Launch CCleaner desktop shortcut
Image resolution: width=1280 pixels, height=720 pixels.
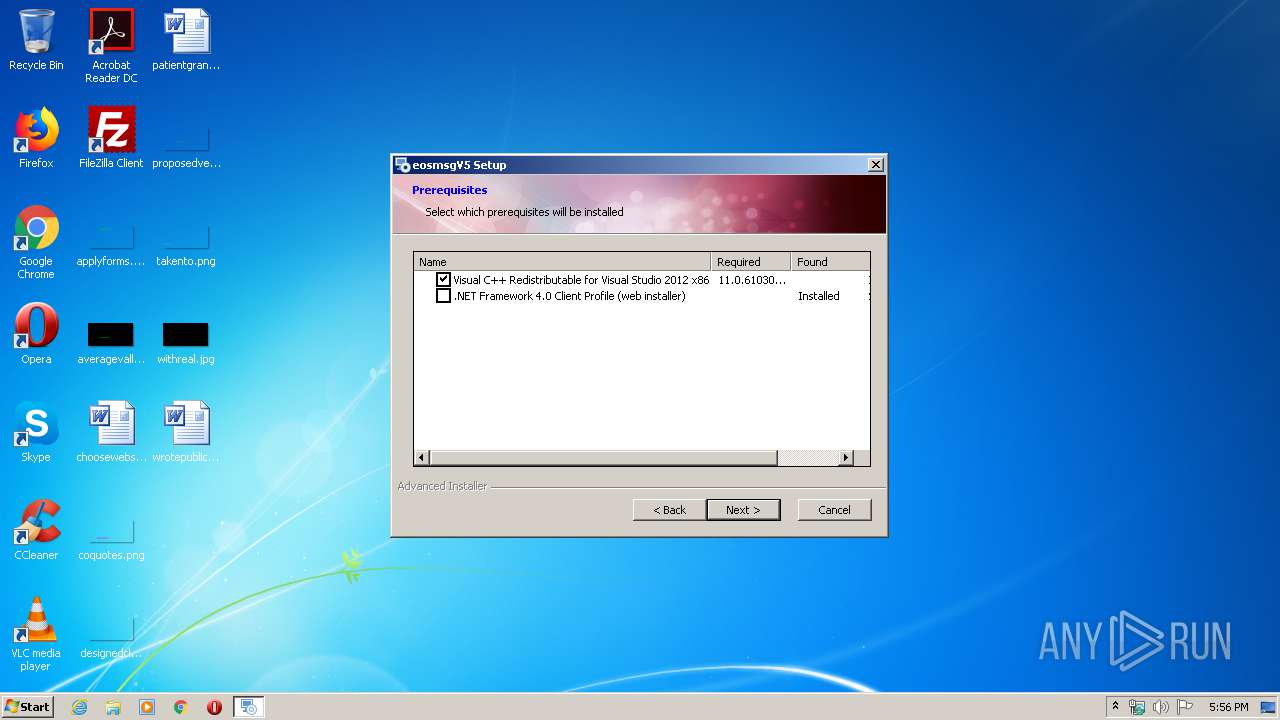pyautogui.click(x=36, y=531)
